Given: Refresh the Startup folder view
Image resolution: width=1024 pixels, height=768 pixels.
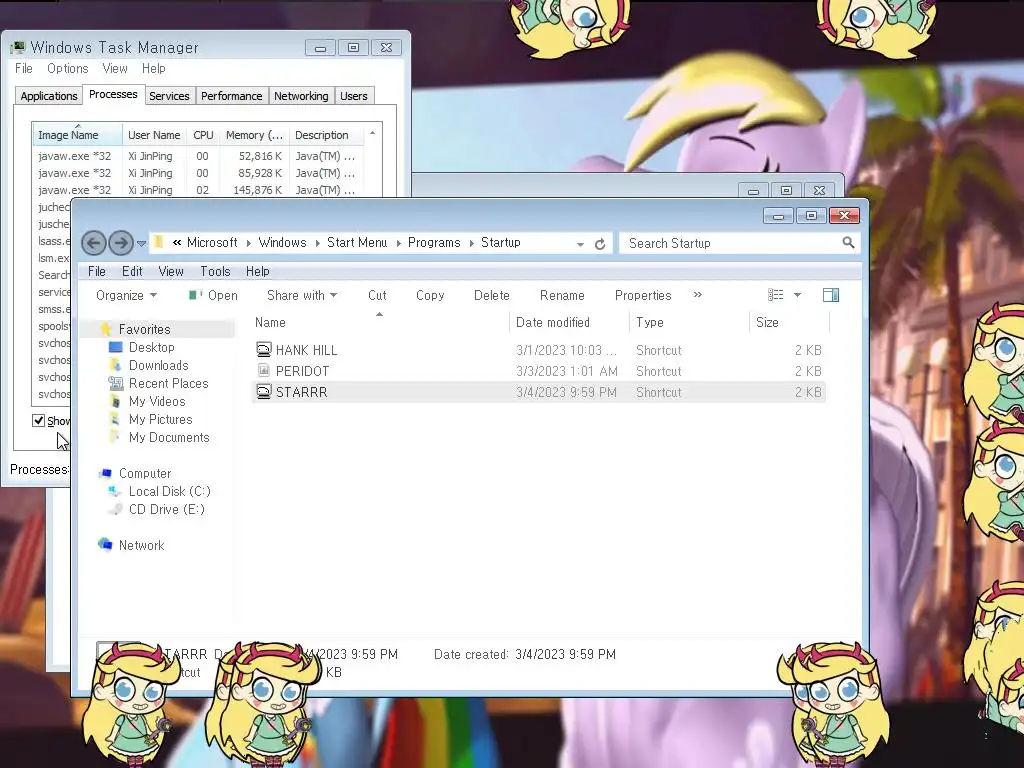Looking at the screenshot, I should (x=600, y=244).
